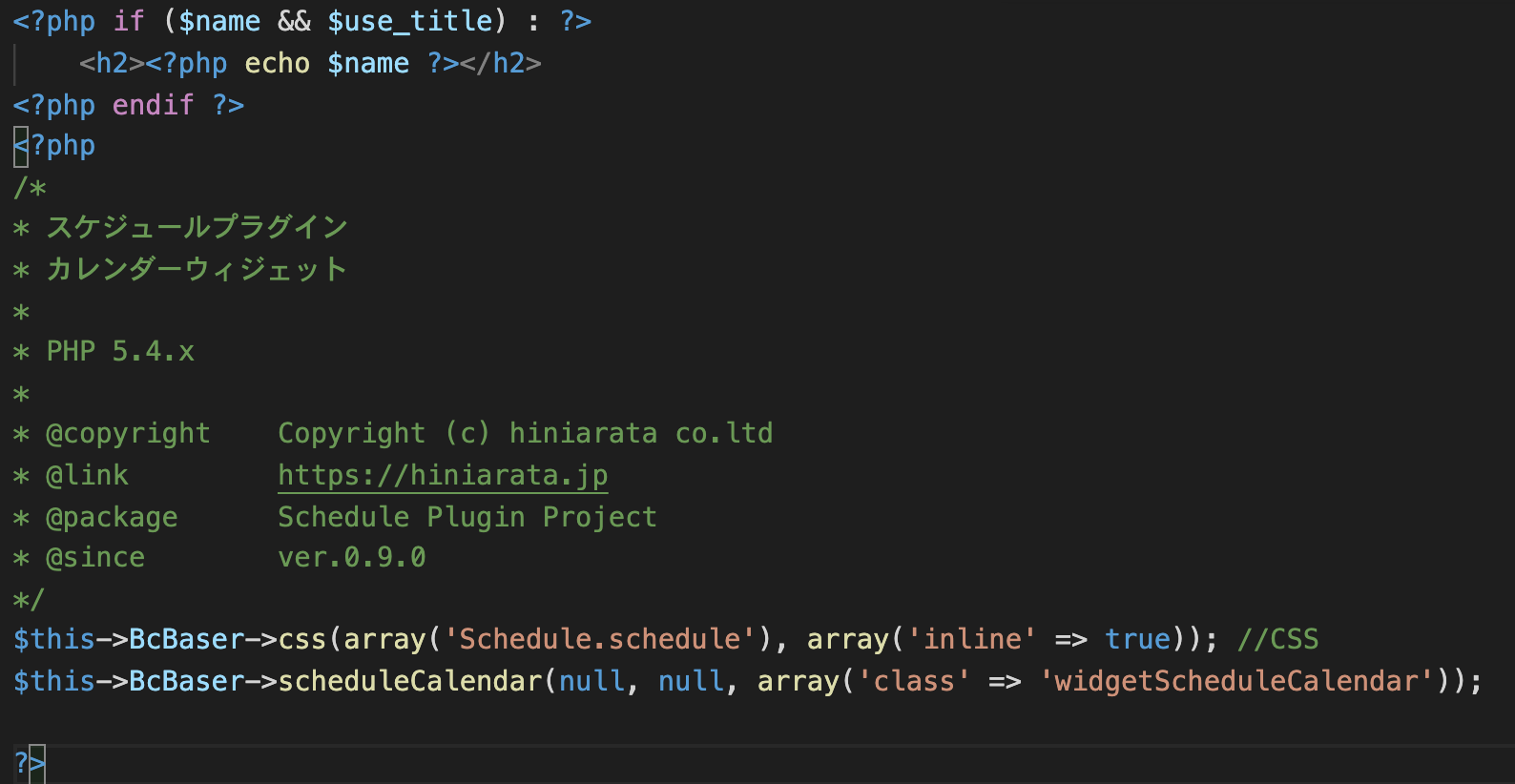
Task: Click the opening h2 tag
Action: [x=112, y=63]
